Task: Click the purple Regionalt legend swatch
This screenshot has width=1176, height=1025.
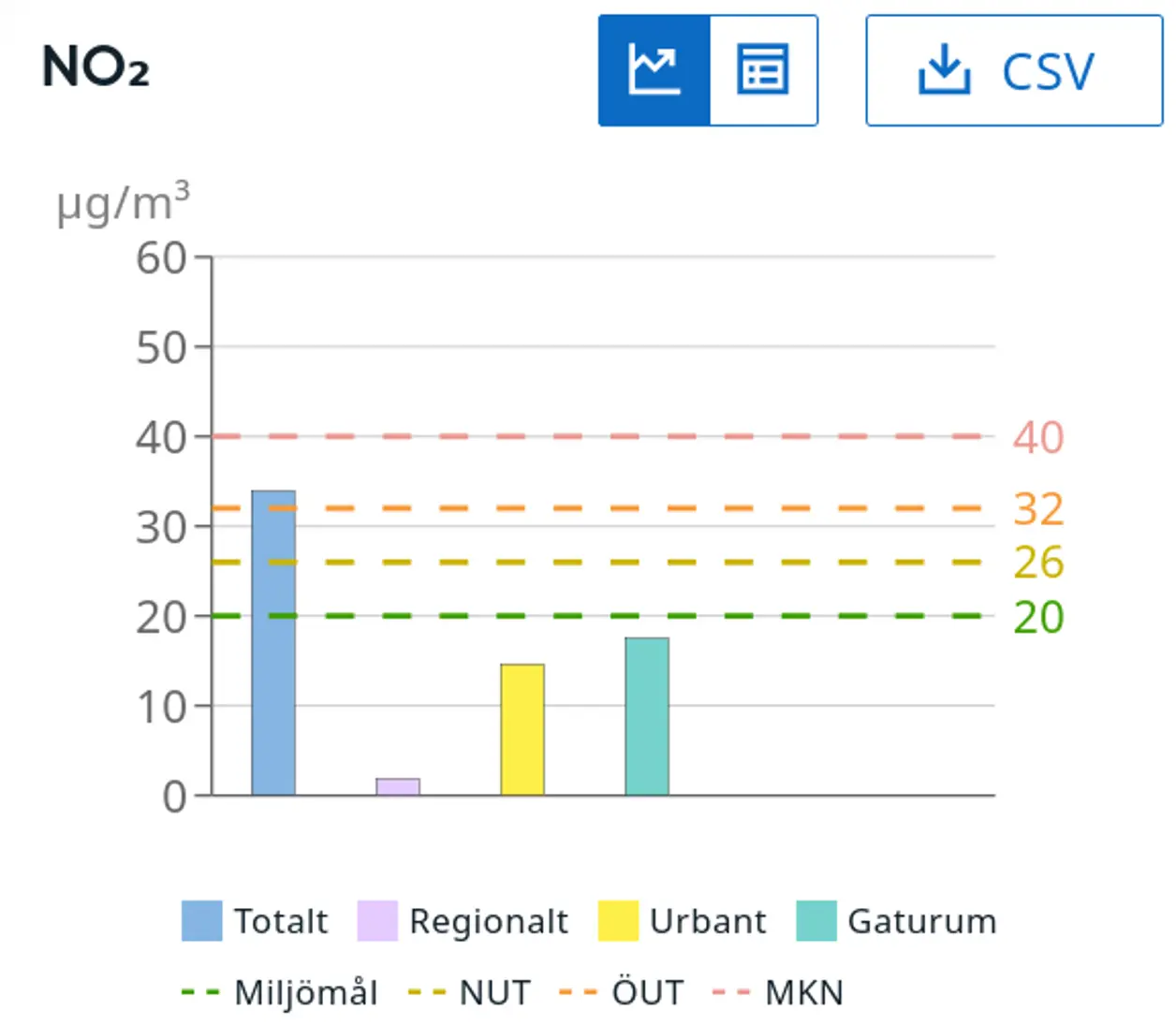Action: click(377, 921)
